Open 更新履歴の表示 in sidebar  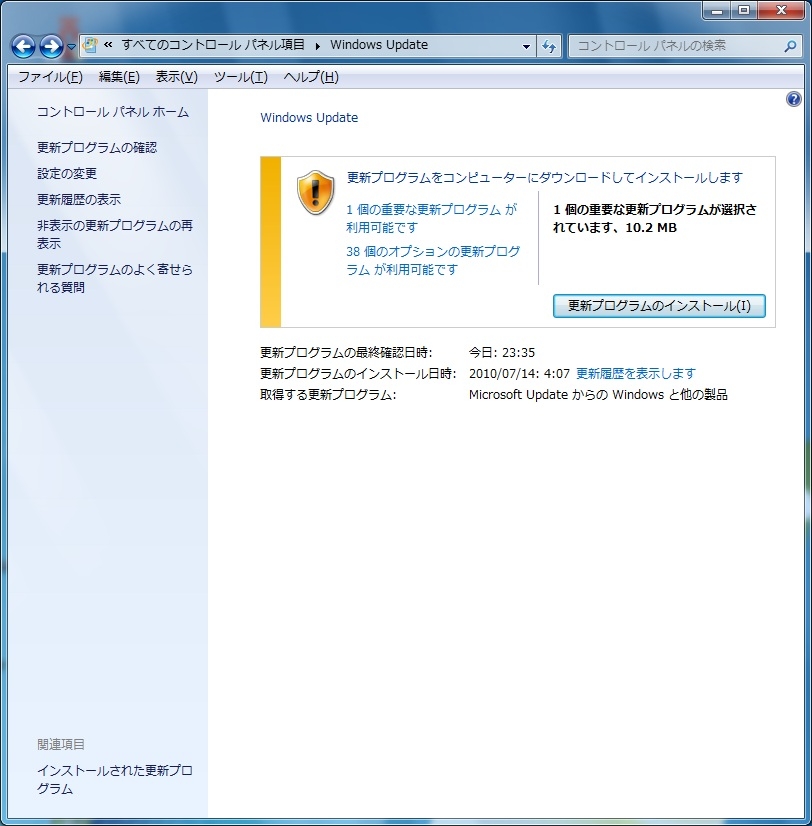click(x=79, y=199)
